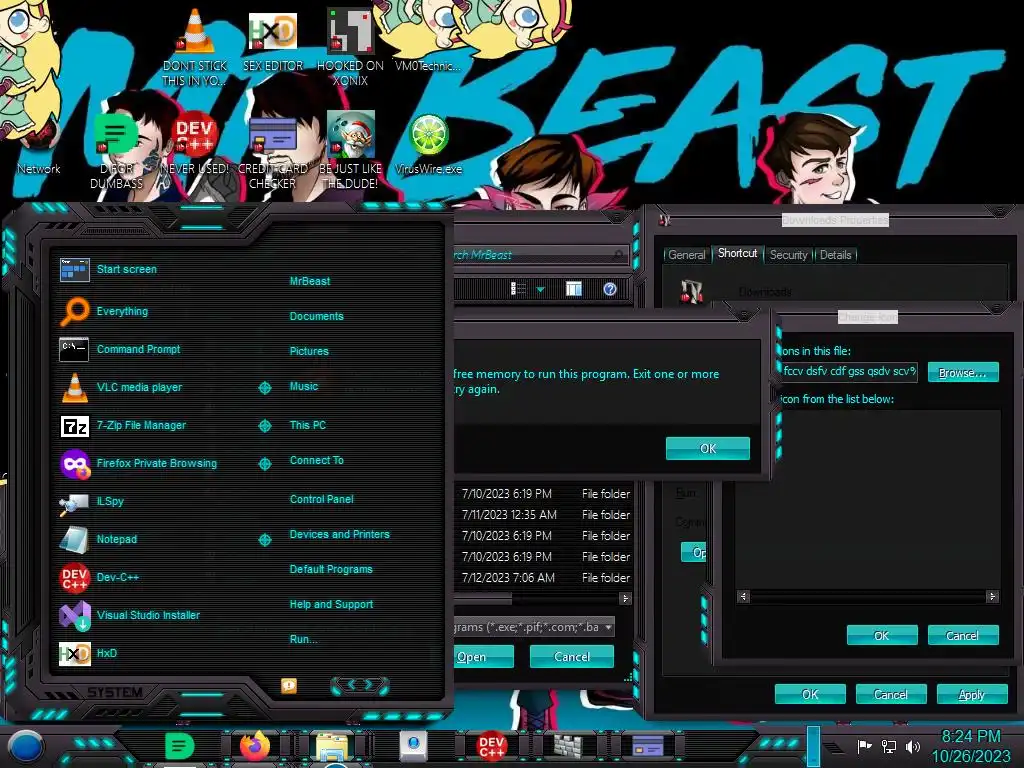Open File Explorer from the taskbar
The width and height of the screenshot is (1024, 768).
(332, 747)
